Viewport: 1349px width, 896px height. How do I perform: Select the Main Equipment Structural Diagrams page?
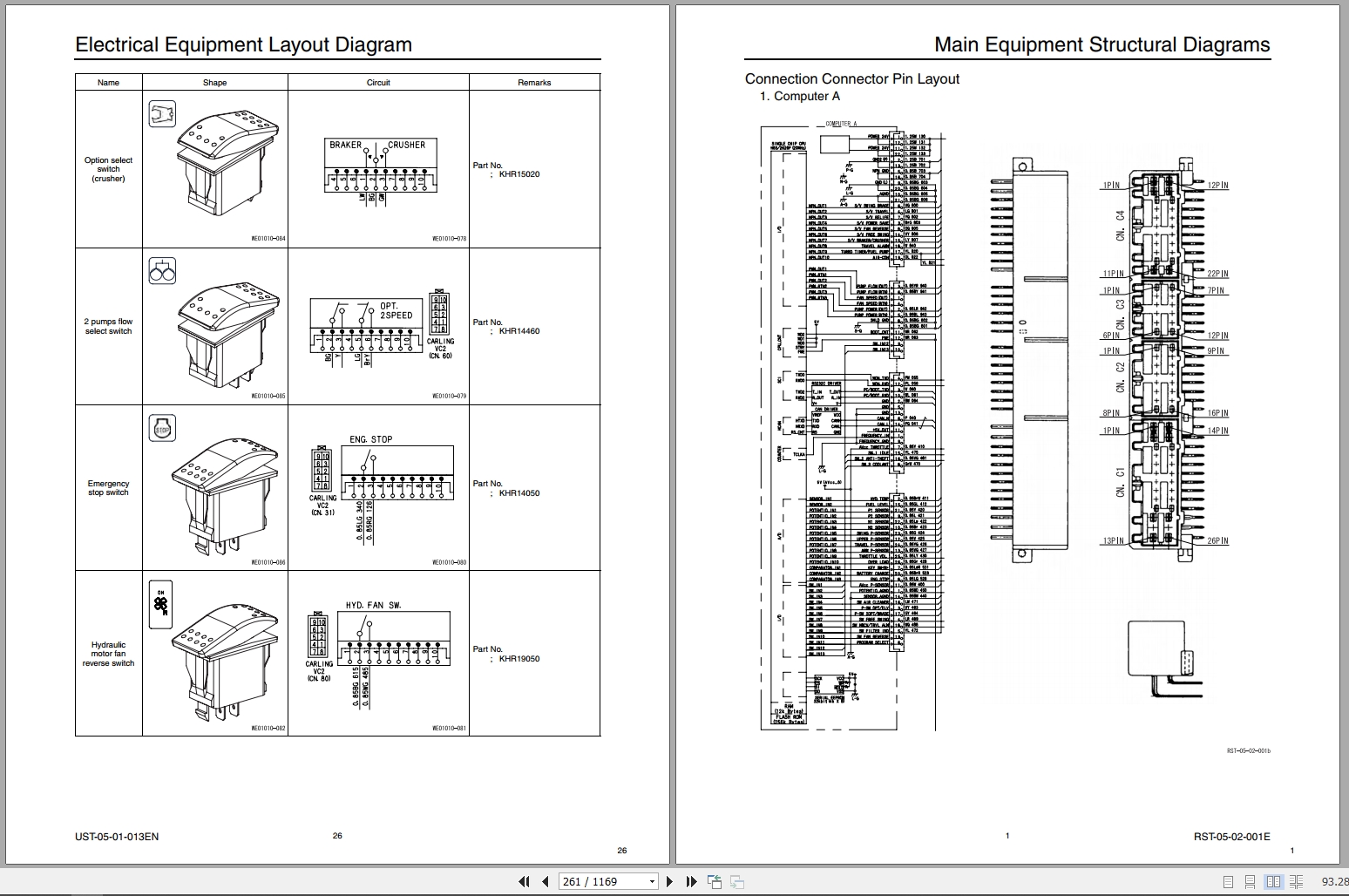[1102, 44]
